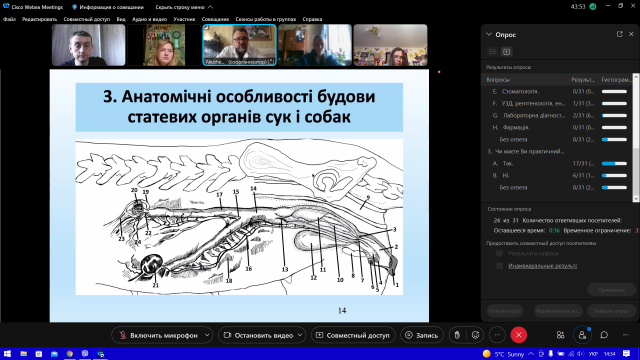640x360 pixels.
Task: Click raise hand icon
Action: [457, 335]
